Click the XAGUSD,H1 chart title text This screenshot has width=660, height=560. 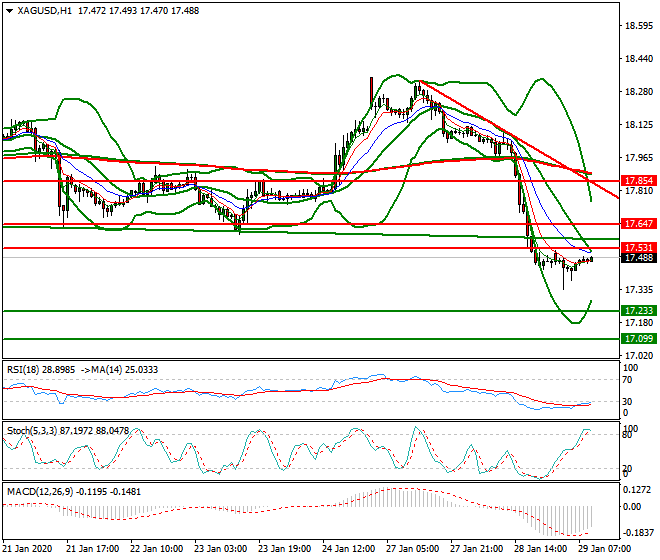point(45,11)
